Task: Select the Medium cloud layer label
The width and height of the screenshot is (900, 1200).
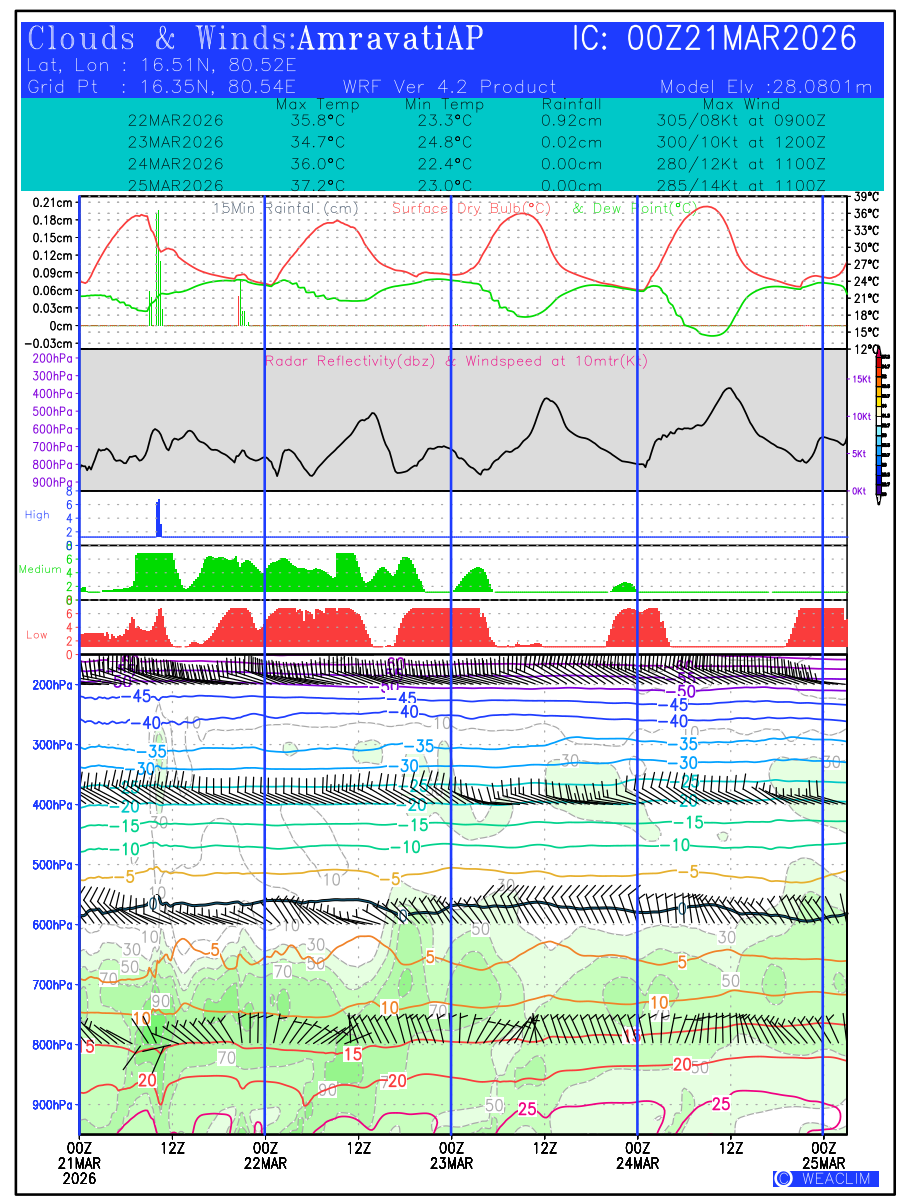Action: (x=40, y=569)
